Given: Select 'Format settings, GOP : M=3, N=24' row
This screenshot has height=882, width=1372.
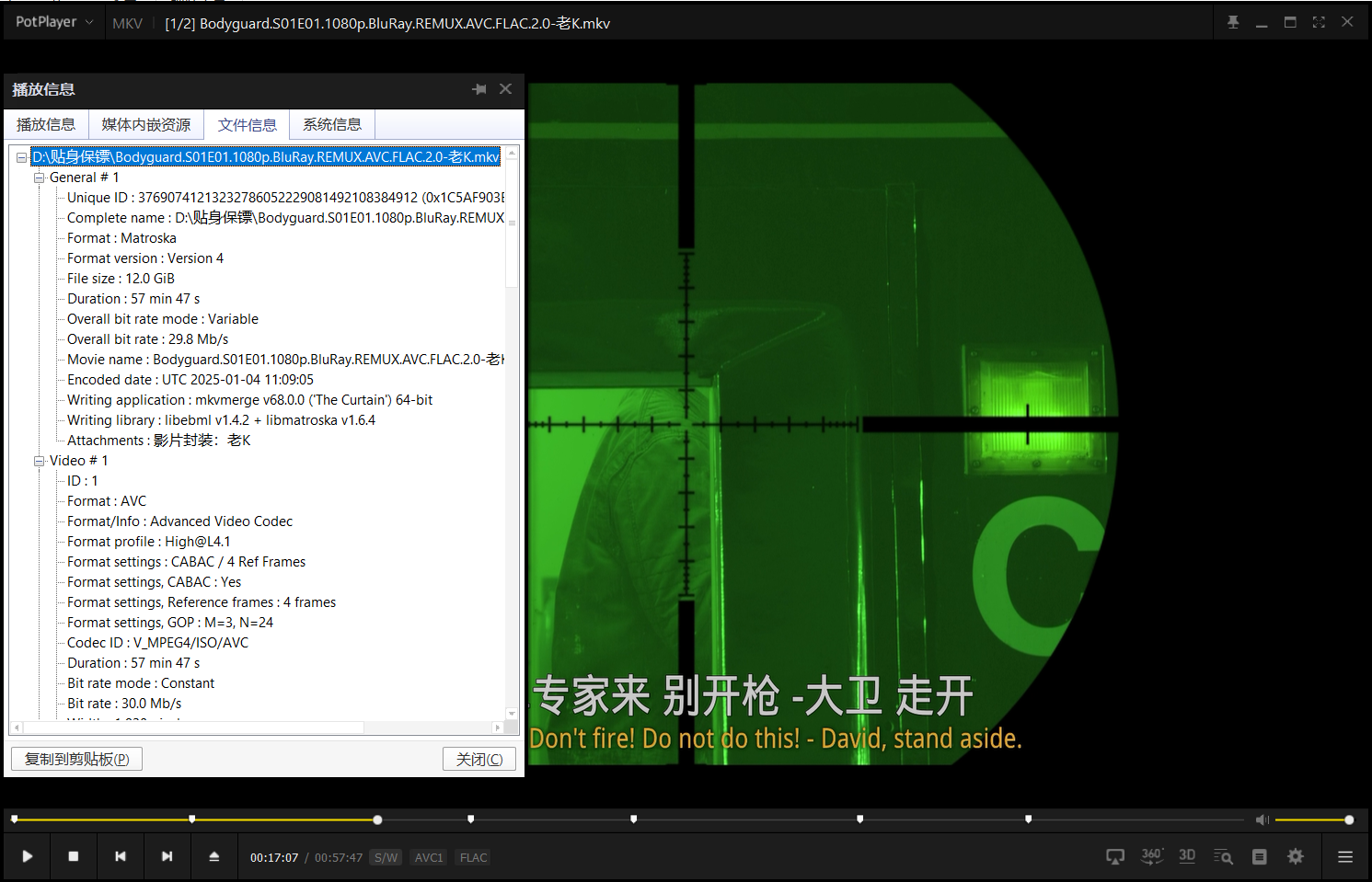Looking at the screenshot, I should 170,623.
